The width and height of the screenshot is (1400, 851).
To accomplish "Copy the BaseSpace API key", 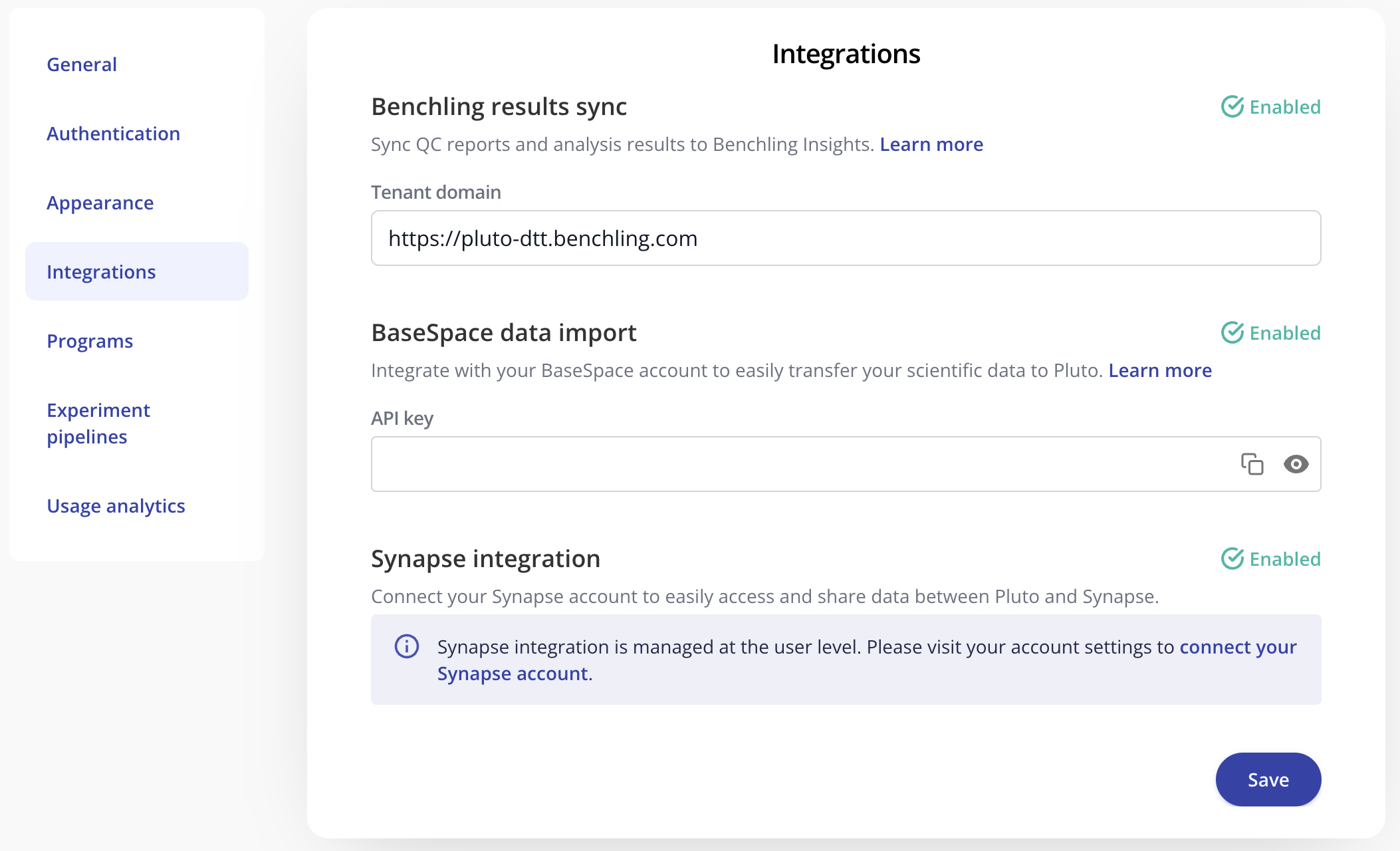I will pyautogui.click(x=1252, y=464).
